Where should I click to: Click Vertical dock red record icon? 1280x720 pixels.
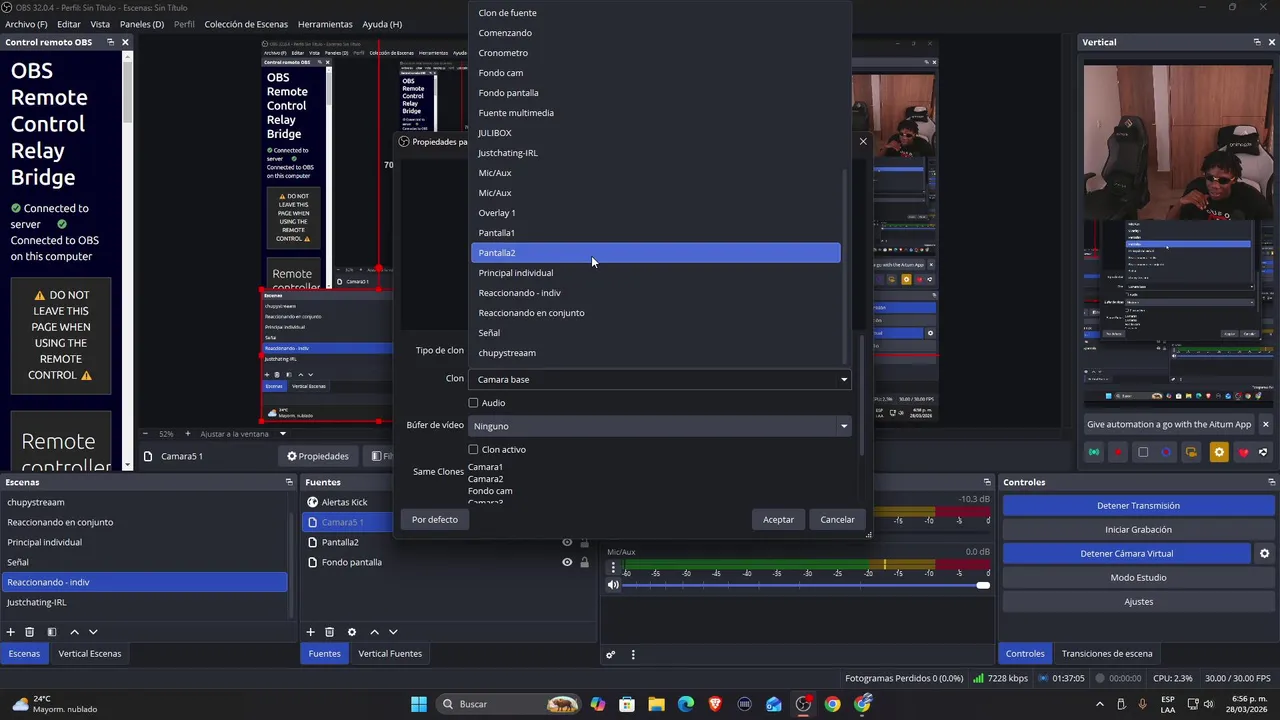(x=1118, y=452)
